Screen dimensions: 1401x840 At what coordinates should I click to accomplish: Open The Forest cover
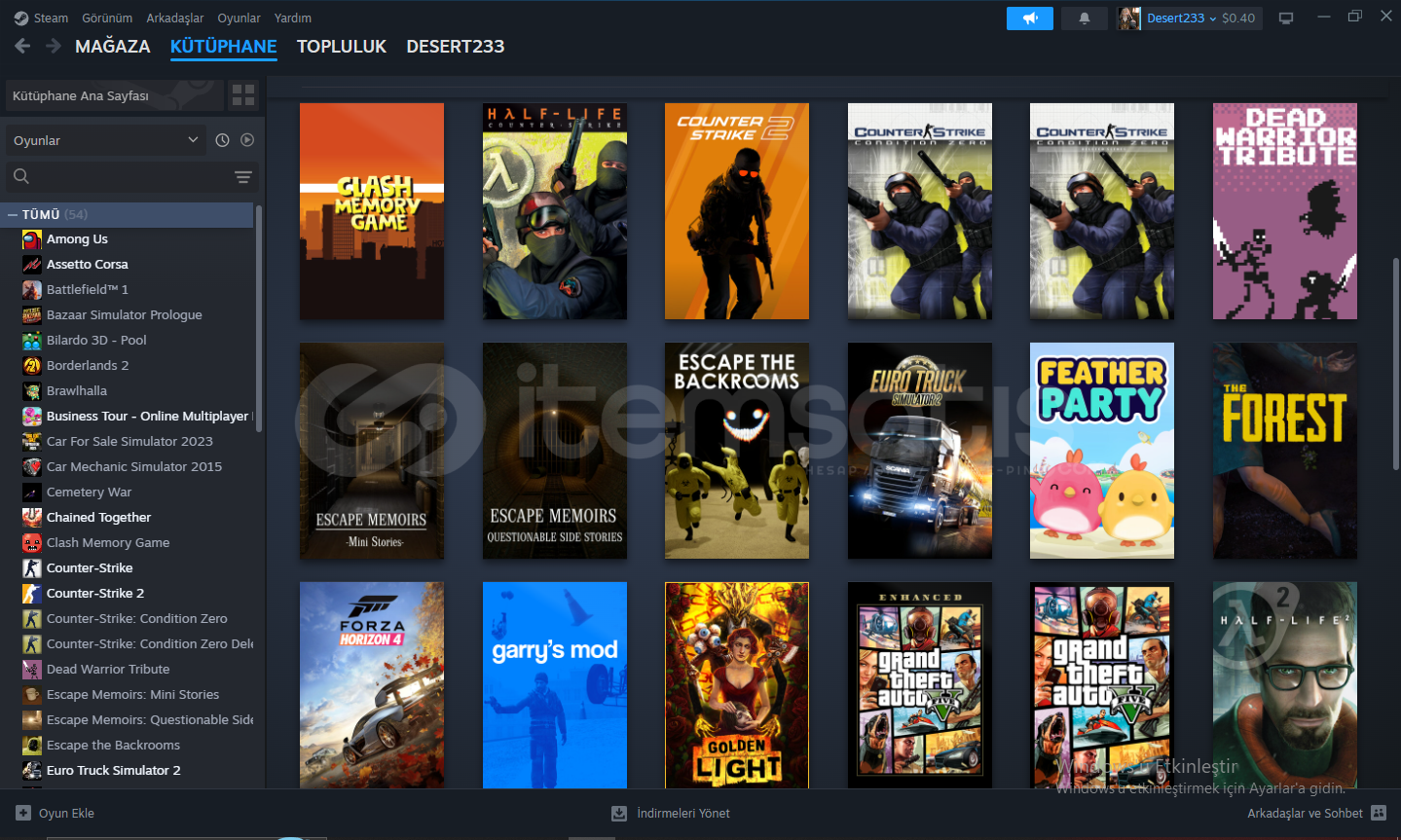click(x=1285, y=451)
